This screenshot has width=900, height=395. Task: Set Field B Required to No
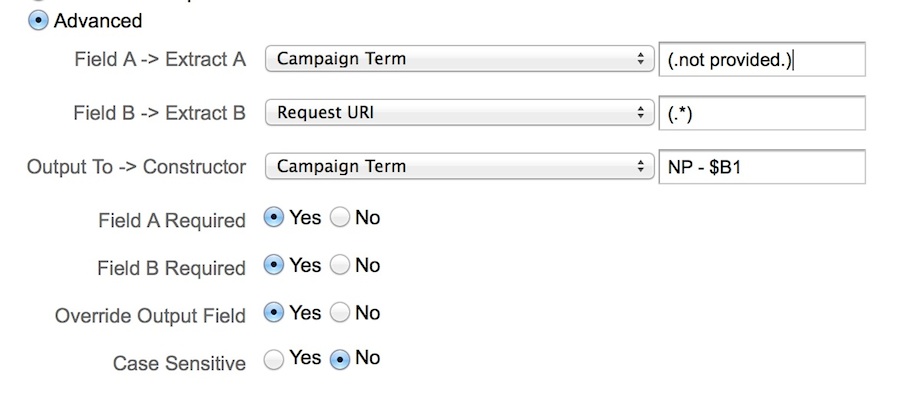point(340,265)
